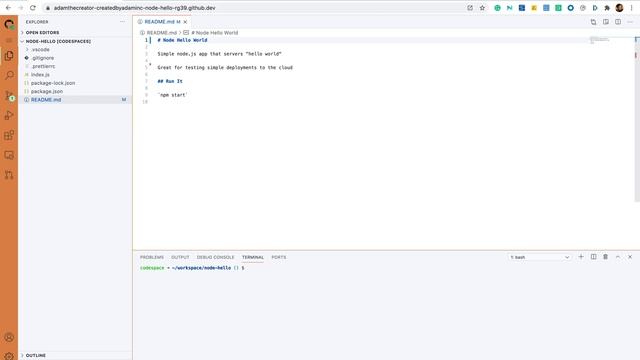Open the Accounts icon in activity bar
Screen dimensions: 640x360
point(9,337)
